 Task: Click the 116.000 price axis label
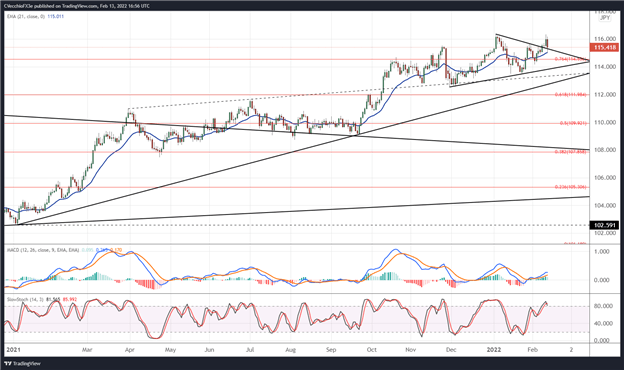tap(604, 39)
